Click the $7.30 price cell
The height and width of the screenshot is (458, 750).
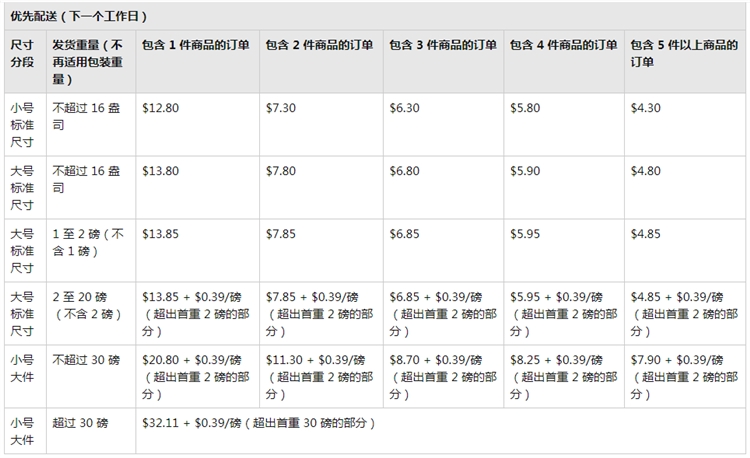pyautogui.click(x=280, y=107)
